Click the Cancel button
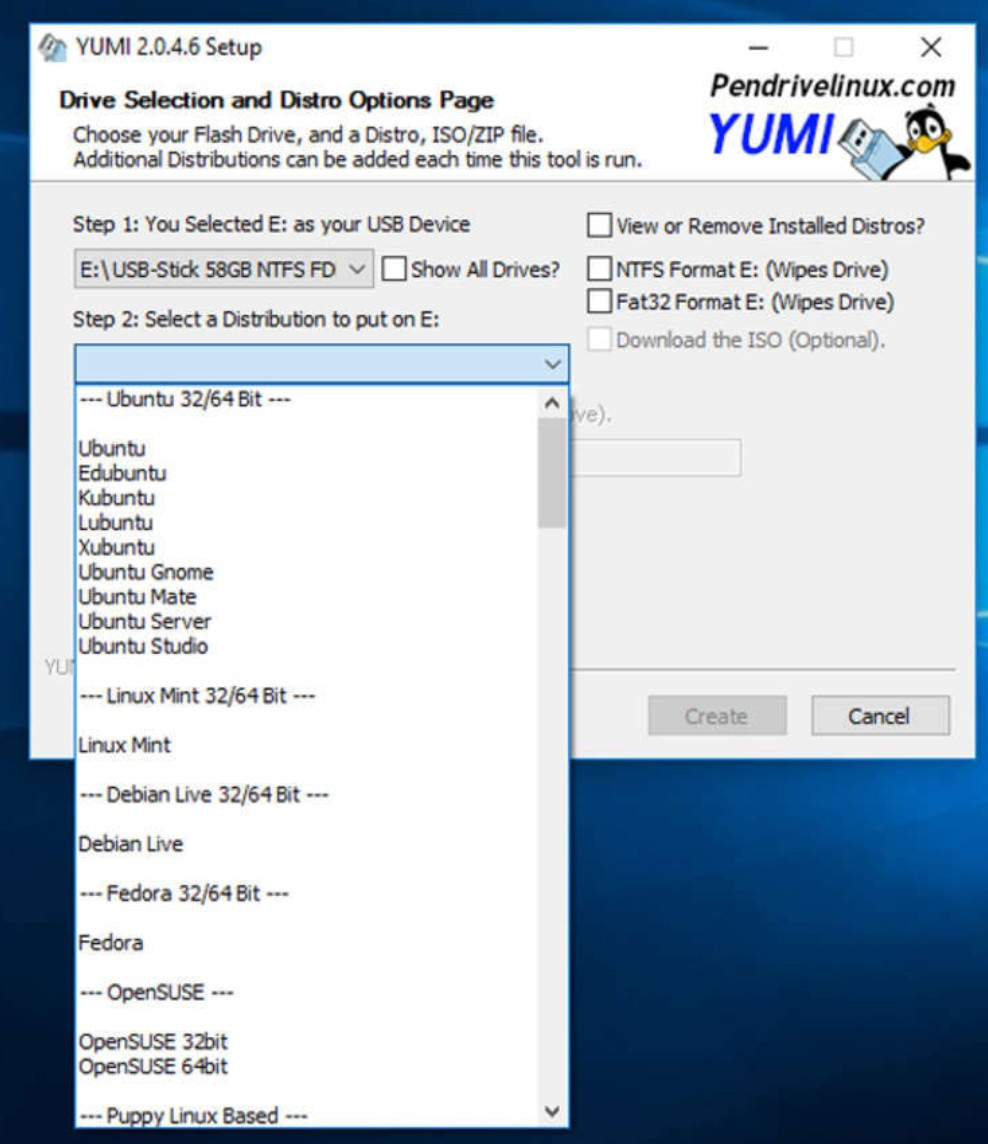 [880, 716]
